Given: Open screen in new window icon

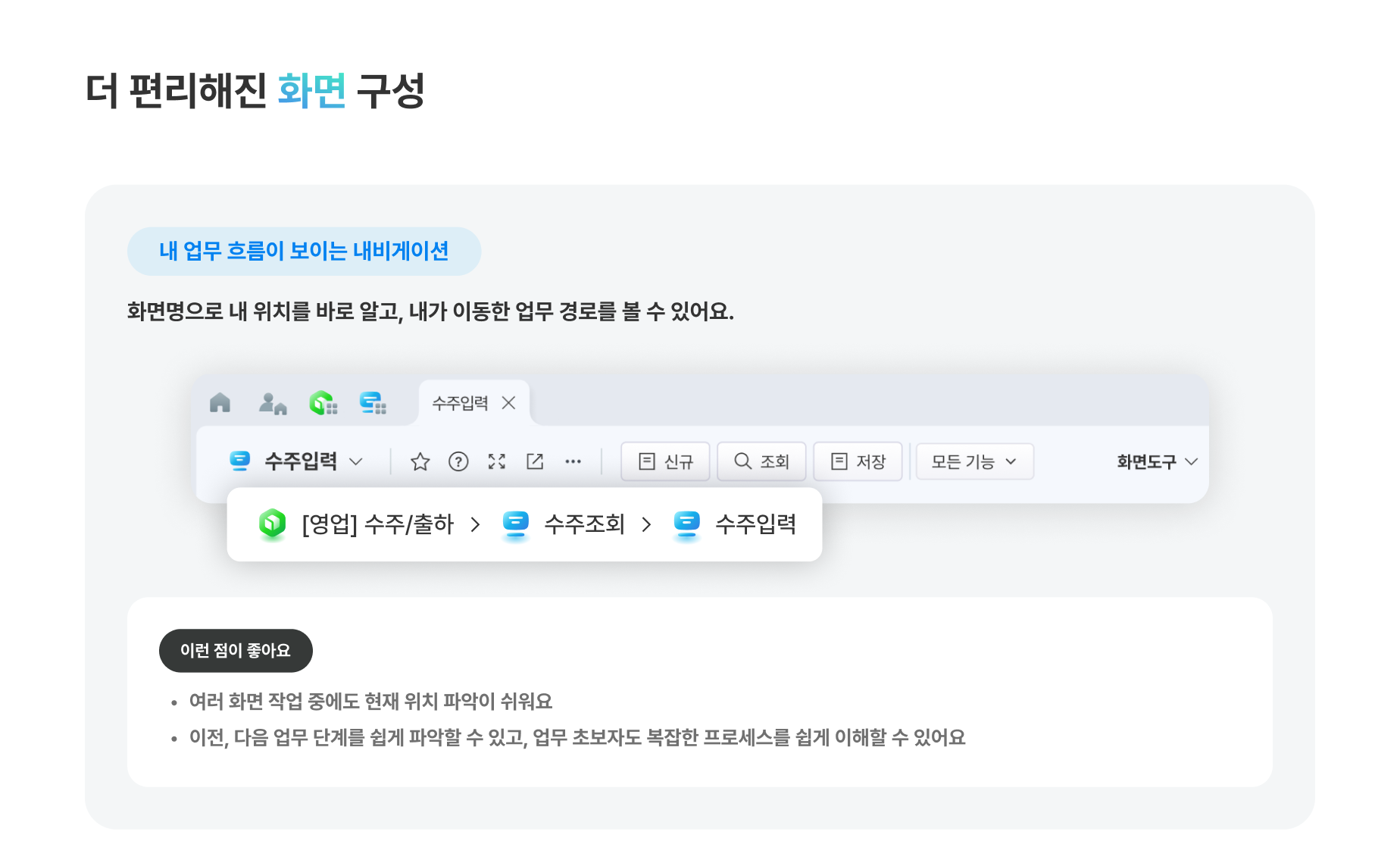Looking at the screenshot, I should pyautogui.click(x=536, y=461).
